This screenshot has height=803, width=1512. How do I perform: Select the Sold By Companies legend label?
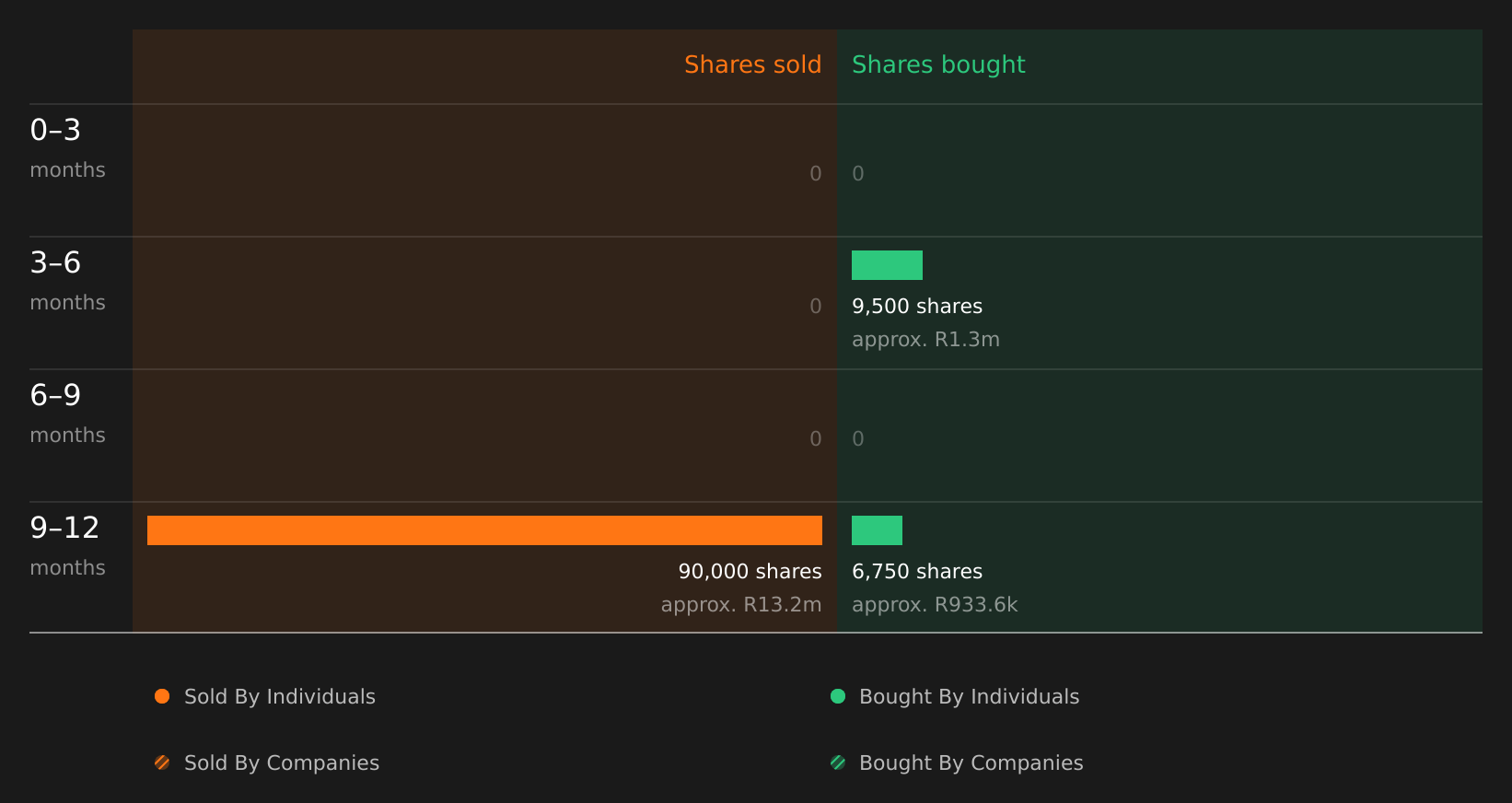282,763
